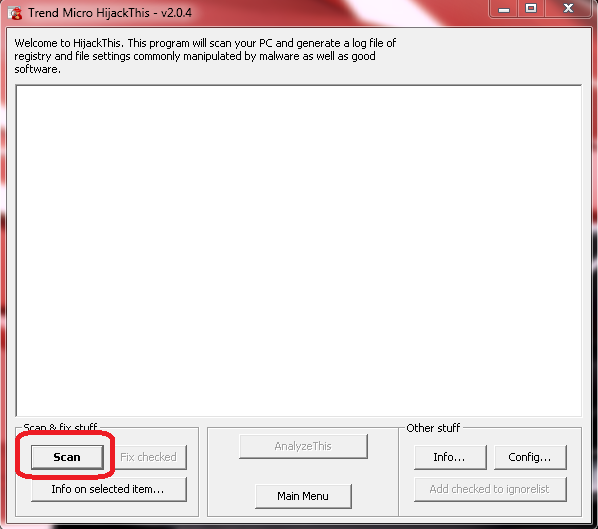The height and width of the screenshot is (529, 598).
Task: Click inside the empty scan results list
Action: coord(299,251)
